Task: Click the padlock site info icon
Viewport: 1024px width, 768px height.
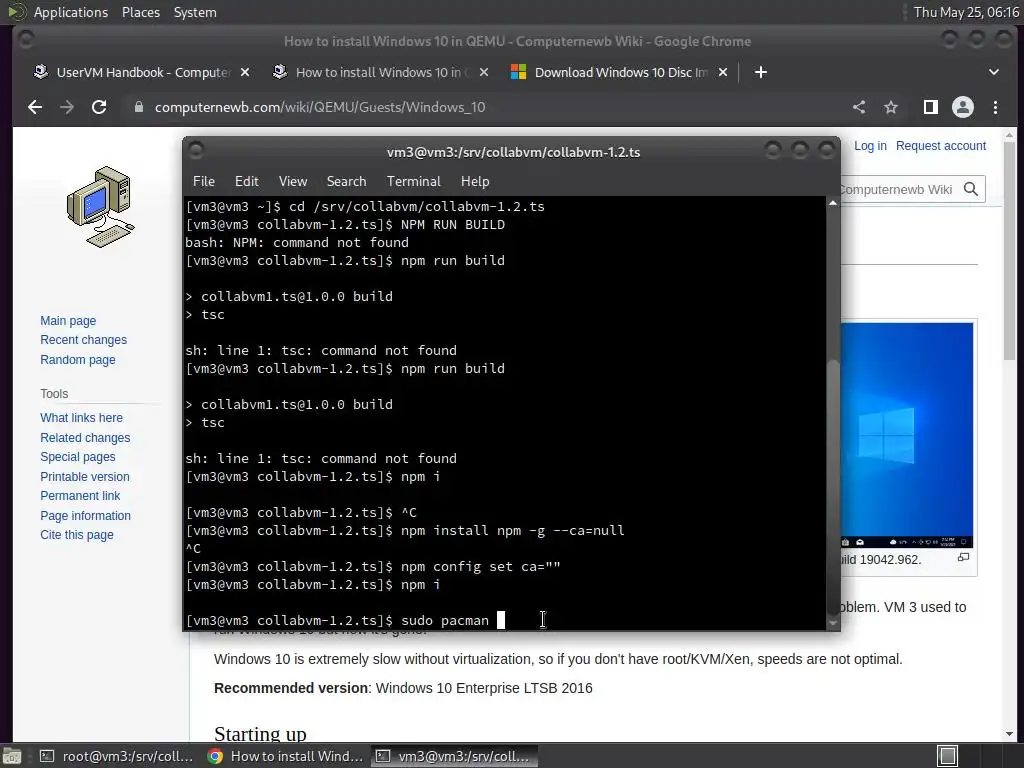Action: click(138, 107)
